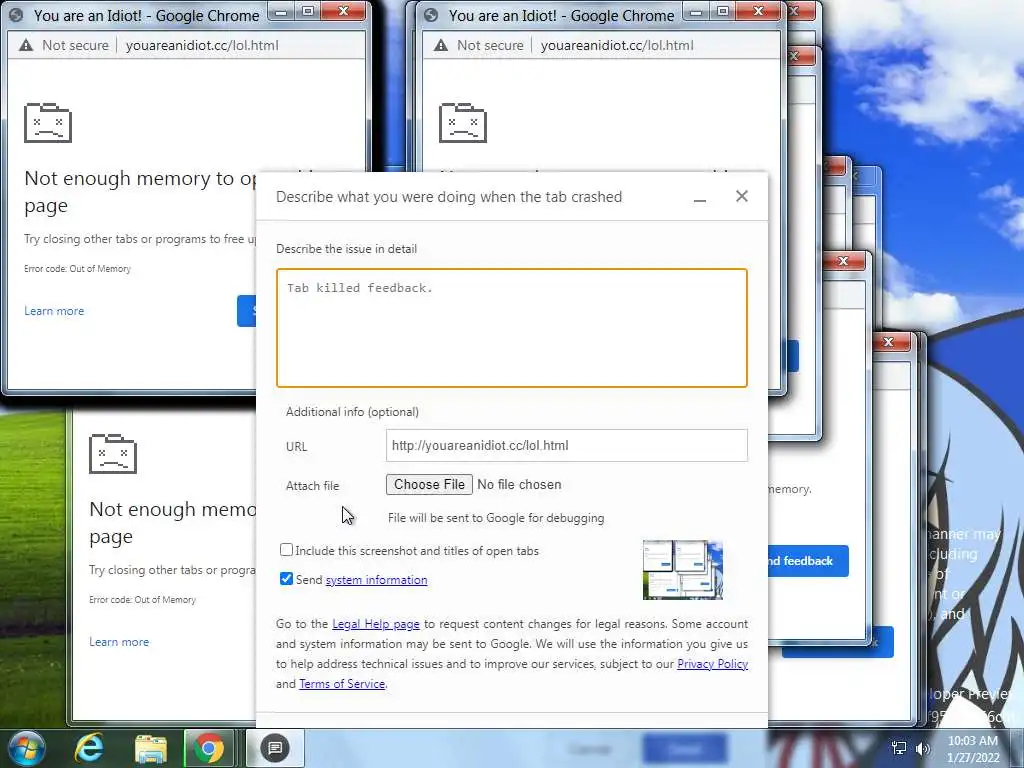Close the second You are an Idiot window
This screenshot has height=768, width=1024.
[758, 11]
